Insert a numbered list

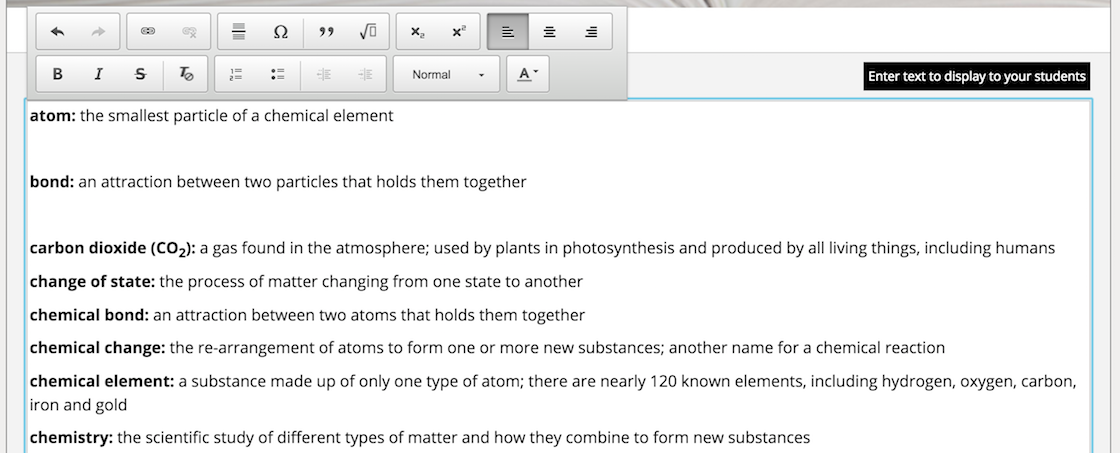pyautogui.click(x=236, y=74)
